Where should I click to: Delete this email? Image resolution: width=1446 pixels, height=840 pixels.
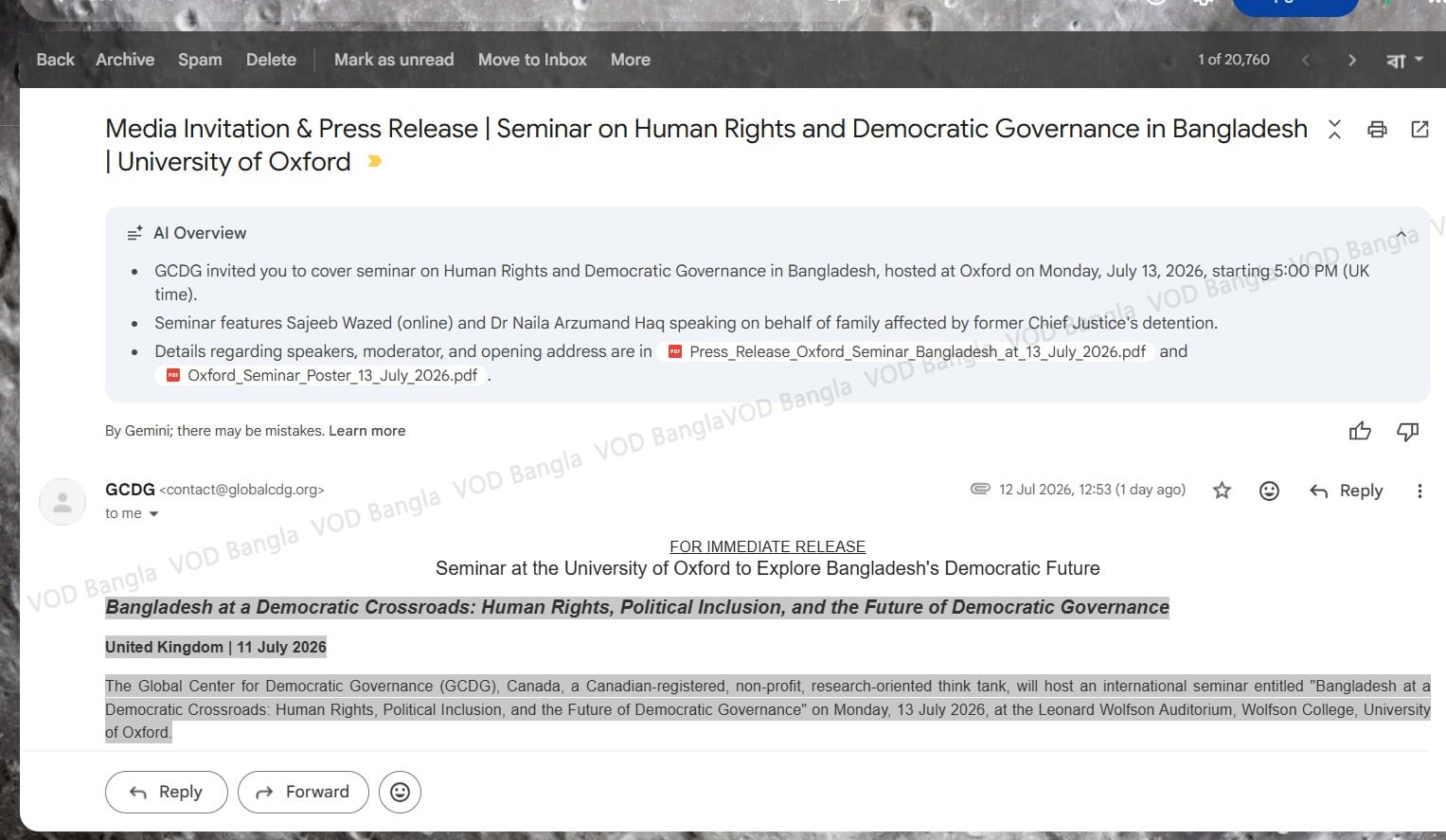pyautogui.click(x=271, y=60)
